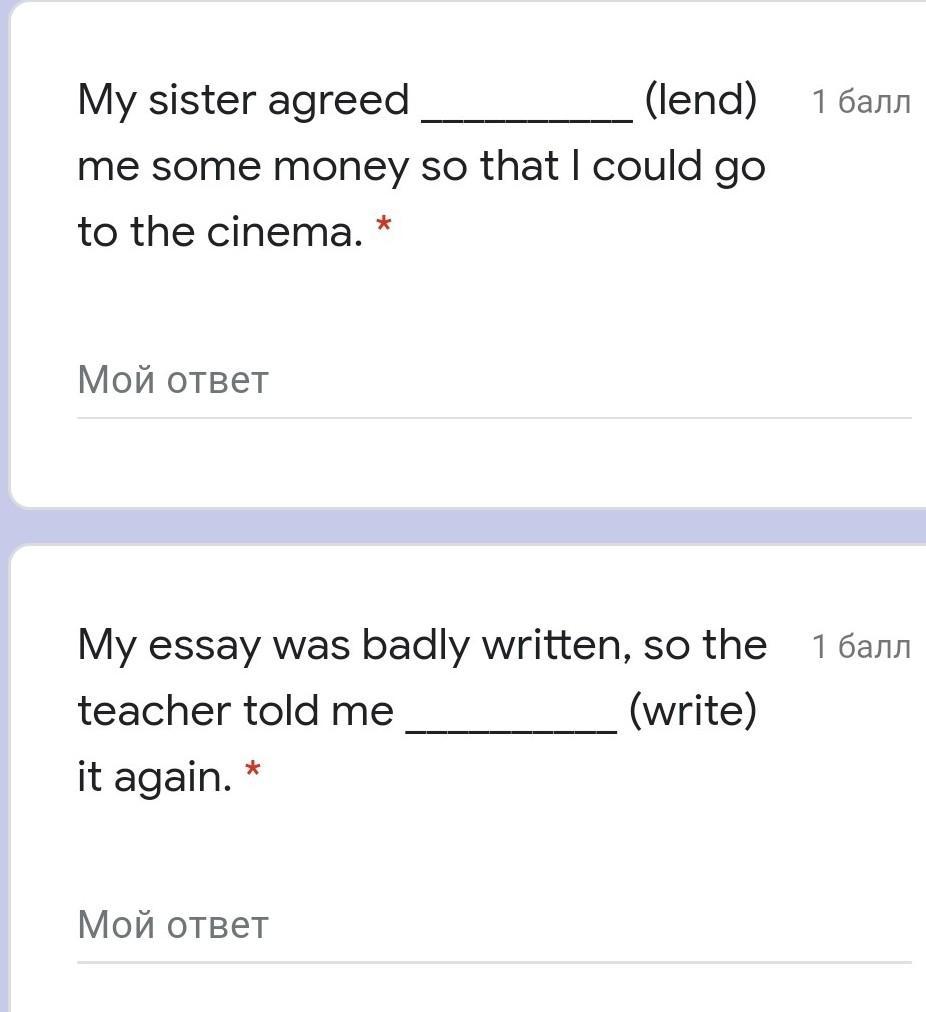The height and width of the screenshot is (1012, 926).
Task: Click the underline of the first answer field
Action: [494, 418]
